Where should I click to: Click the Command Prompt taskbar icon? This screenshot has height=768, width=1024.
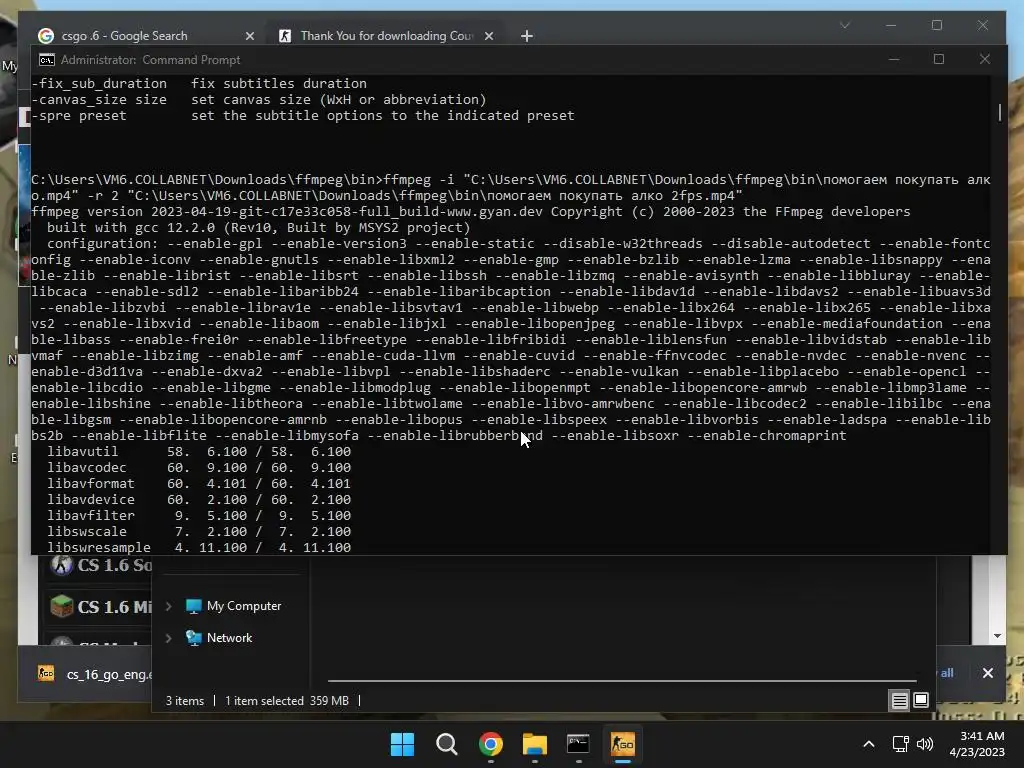(578, 744)
